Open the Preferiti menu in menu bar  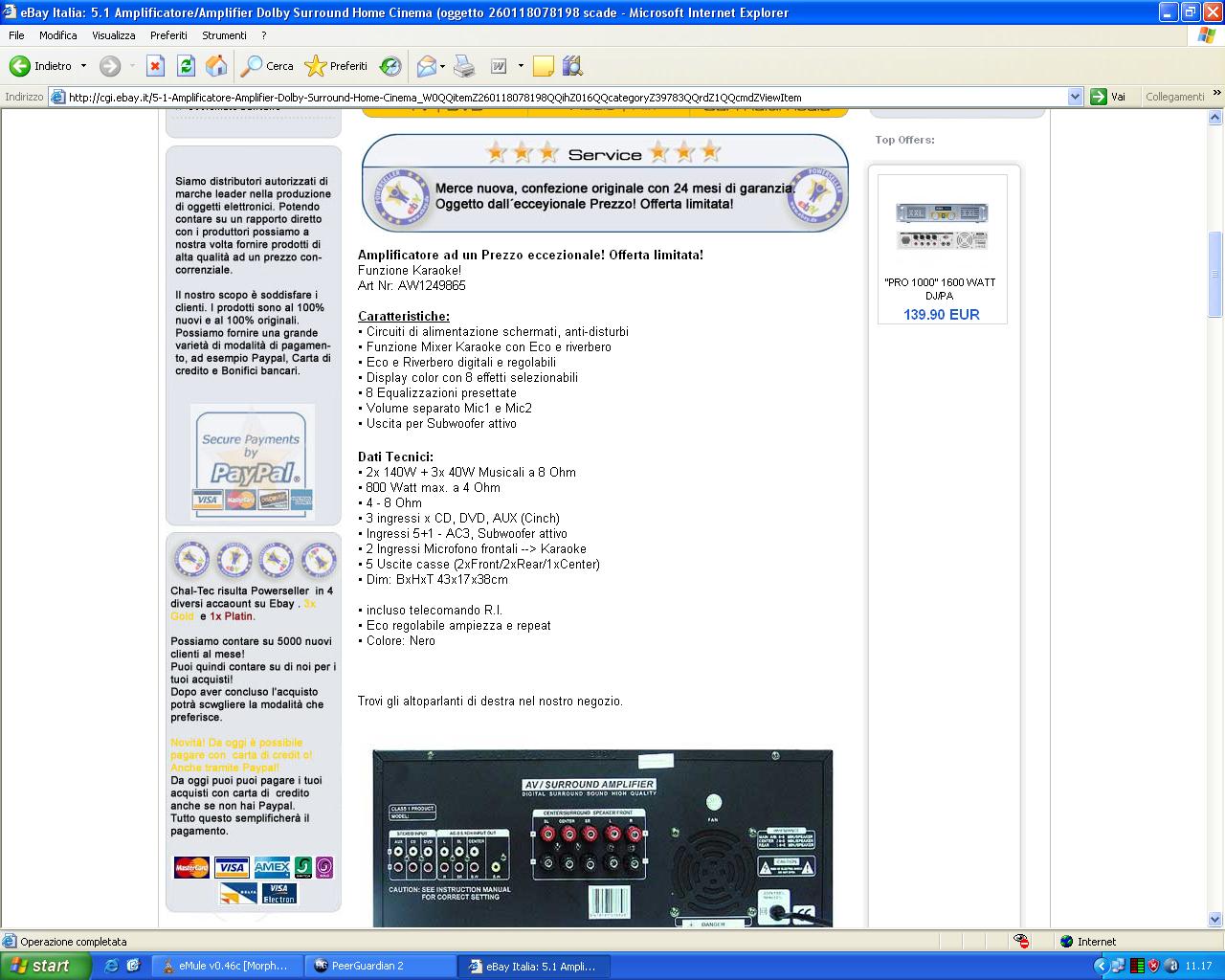point(168,35)
